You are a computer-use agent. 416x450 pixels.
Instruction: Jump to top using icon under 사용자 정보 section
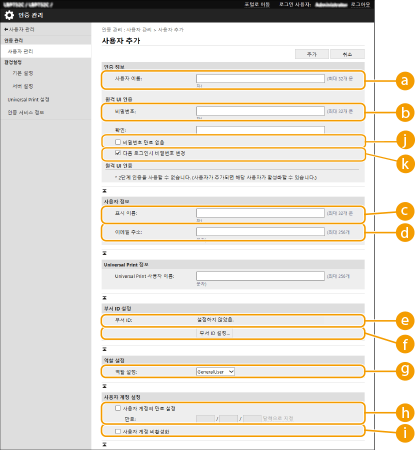pos(104,253)
